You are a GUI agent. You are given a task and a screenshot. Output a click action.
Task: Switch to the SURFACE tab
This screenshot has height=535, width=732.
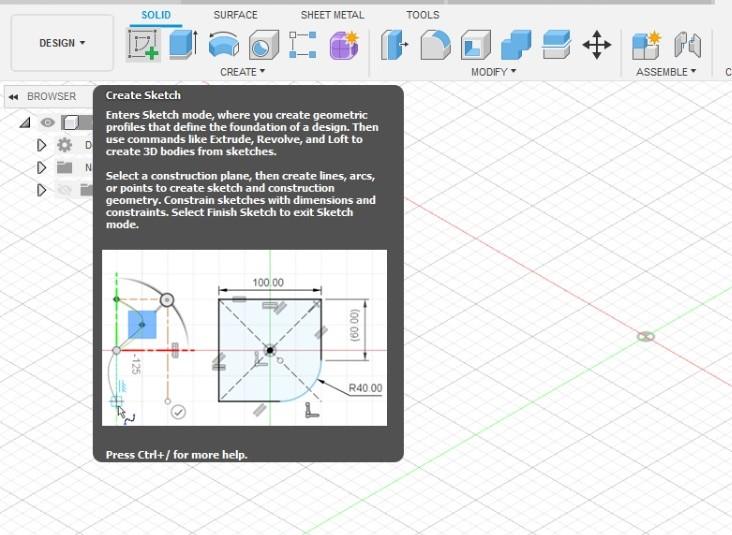pos(235,15)
